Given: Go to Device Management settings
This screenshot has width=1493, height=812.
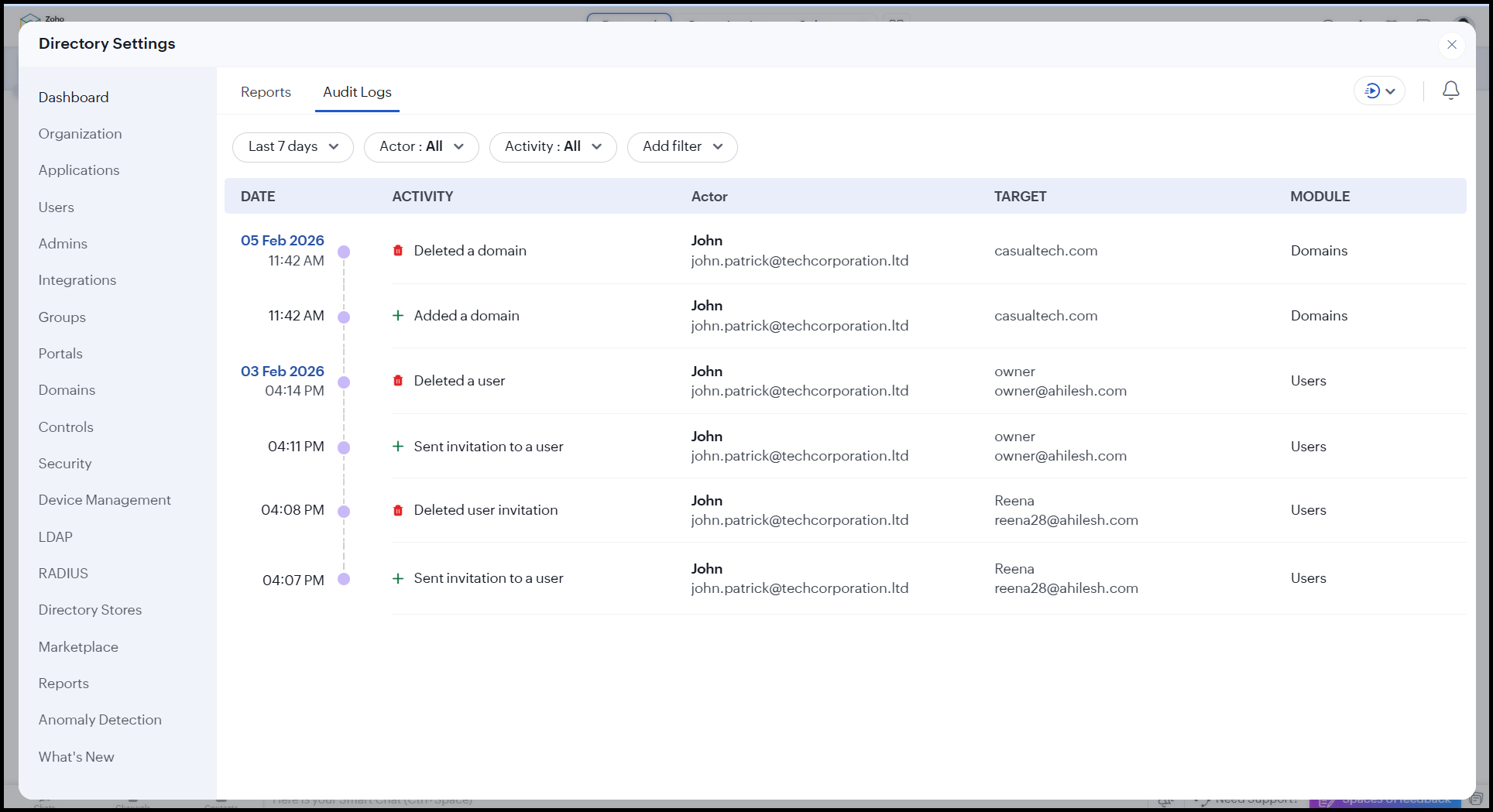Looking at the screenshot, I should tap(105, 500).
